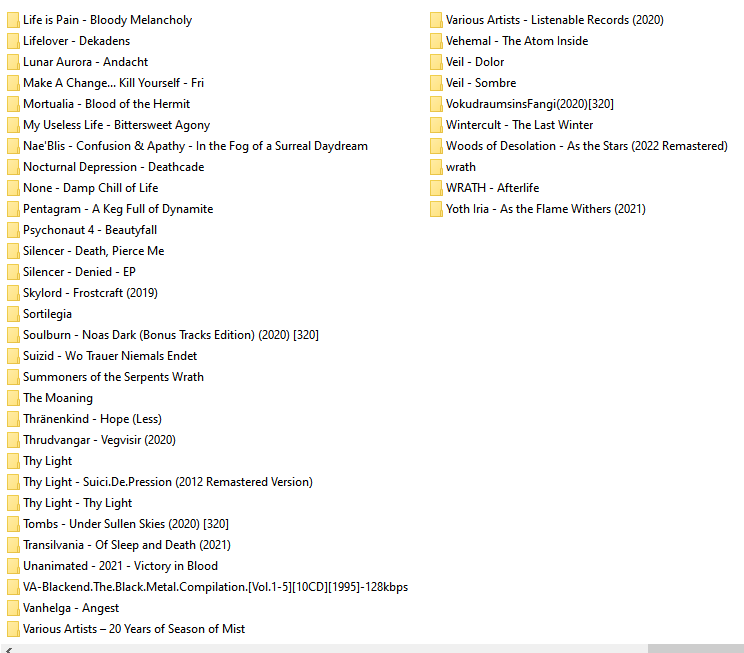This screenshot has height=653, width=744.
Task: Select 'Various Artists – 20 Years of Season of Mist'
Action: 134,629
